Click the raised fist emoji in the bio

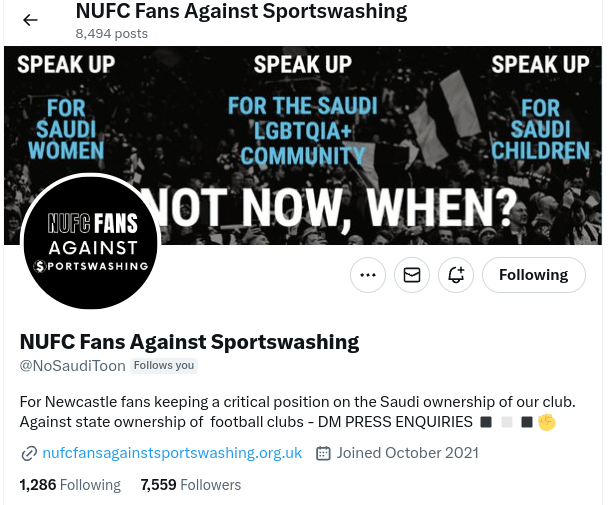[546, 422]
